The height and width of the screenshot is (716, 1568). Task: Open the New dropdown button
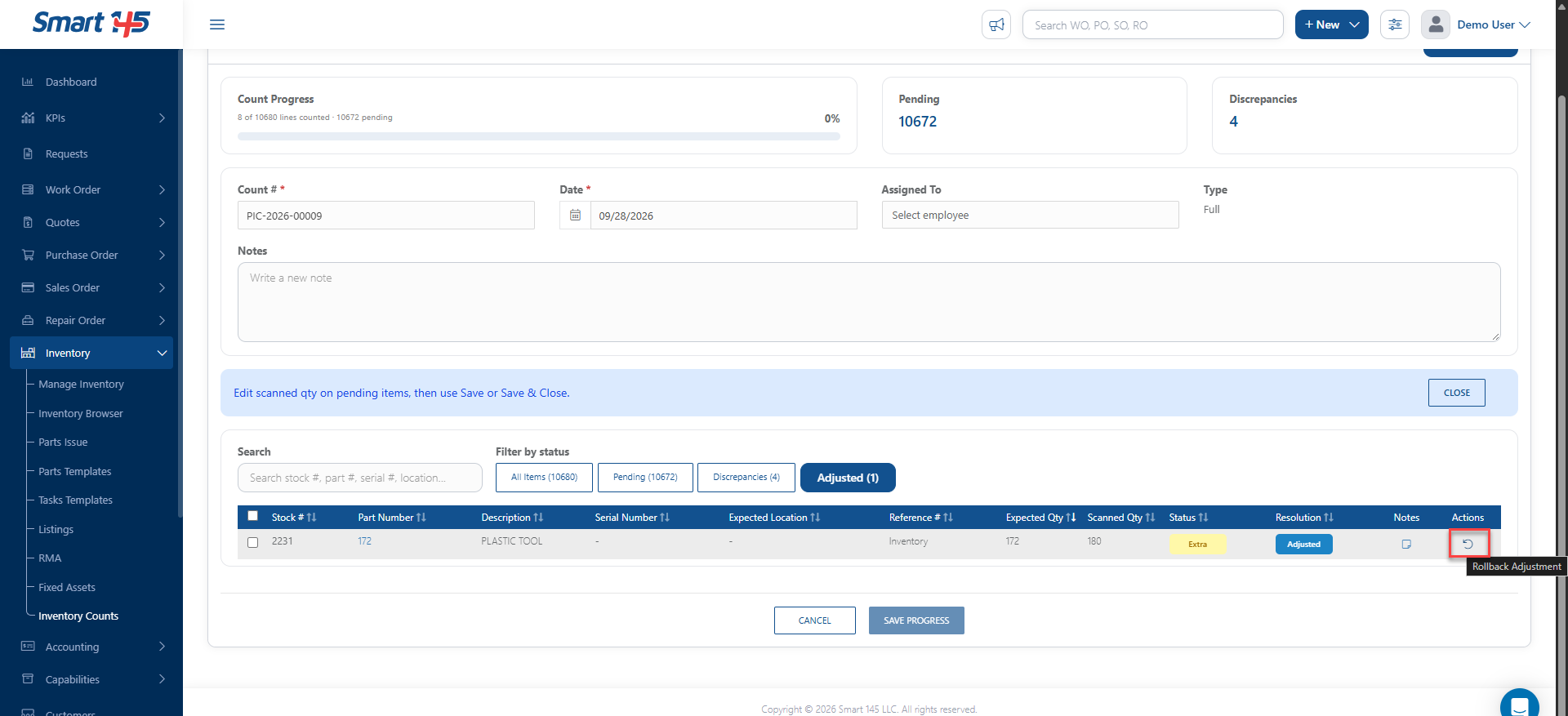click(x=1331, y=24)
